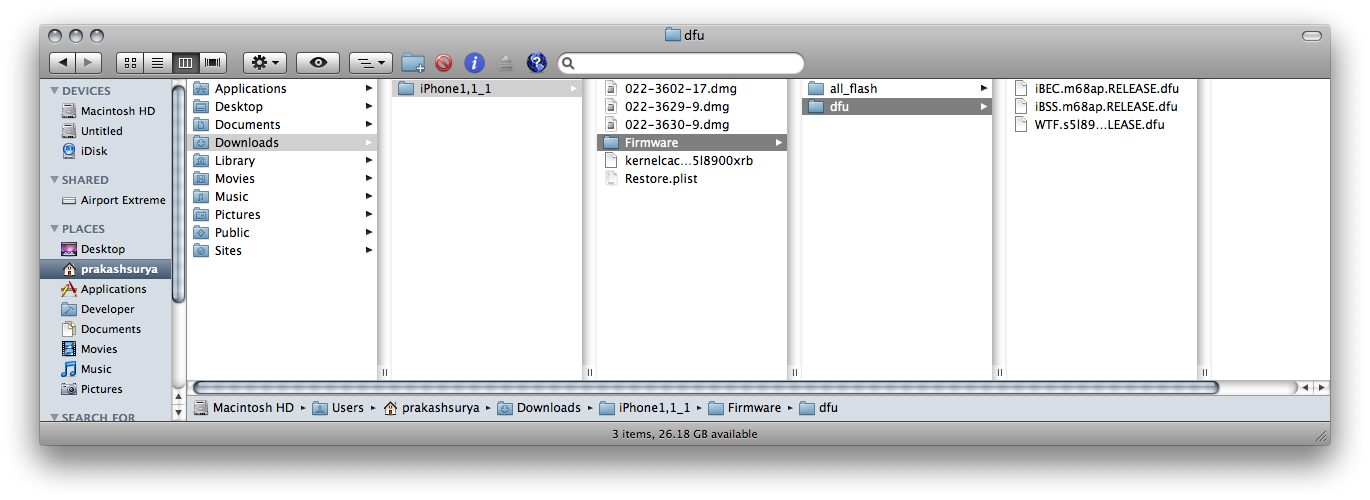Select the kernelcache file
Screen dimensions: 1370x500
tap(692, 160)
